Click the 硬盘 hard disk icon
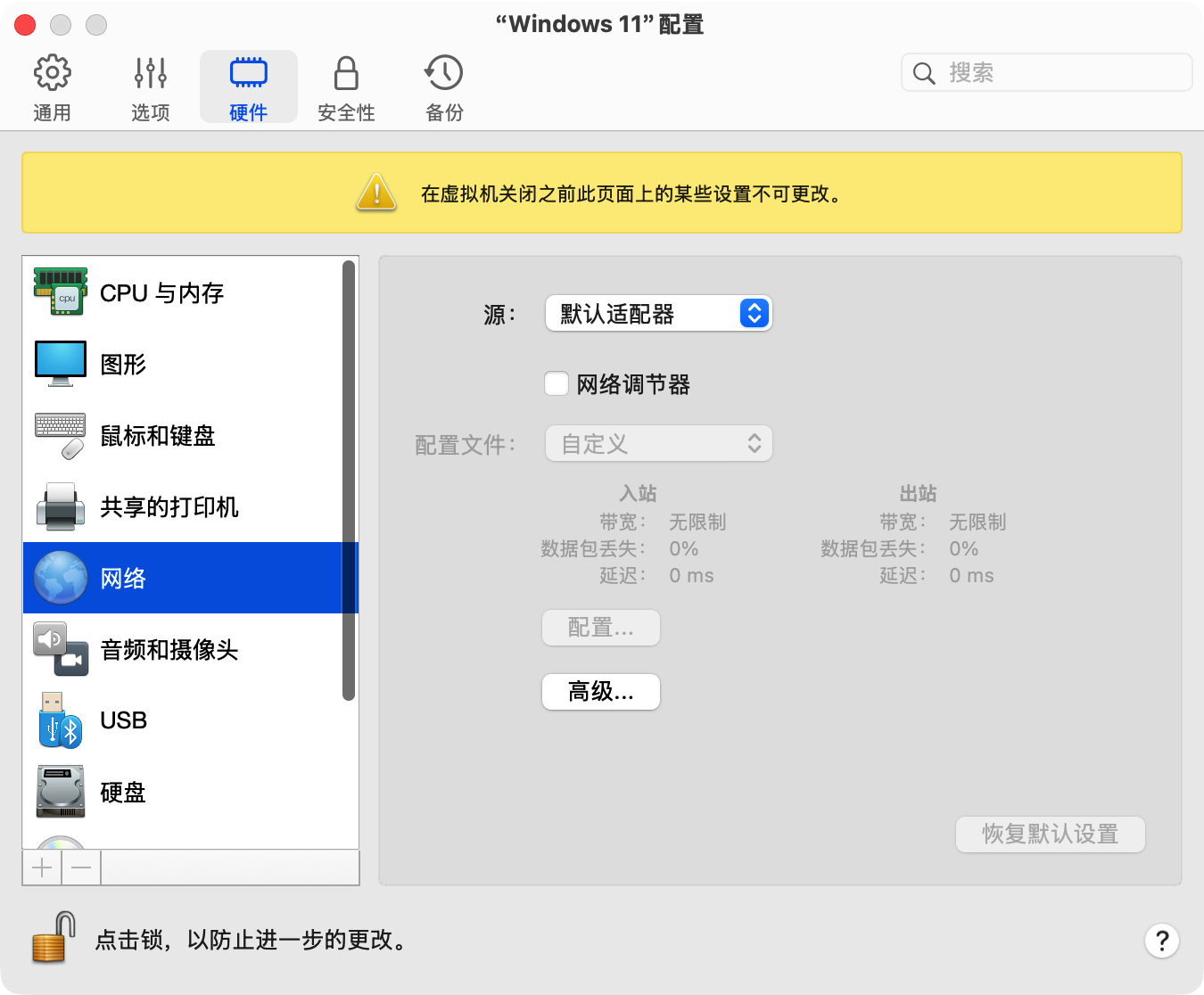The image size is (1204, 995). pos(61,792)
